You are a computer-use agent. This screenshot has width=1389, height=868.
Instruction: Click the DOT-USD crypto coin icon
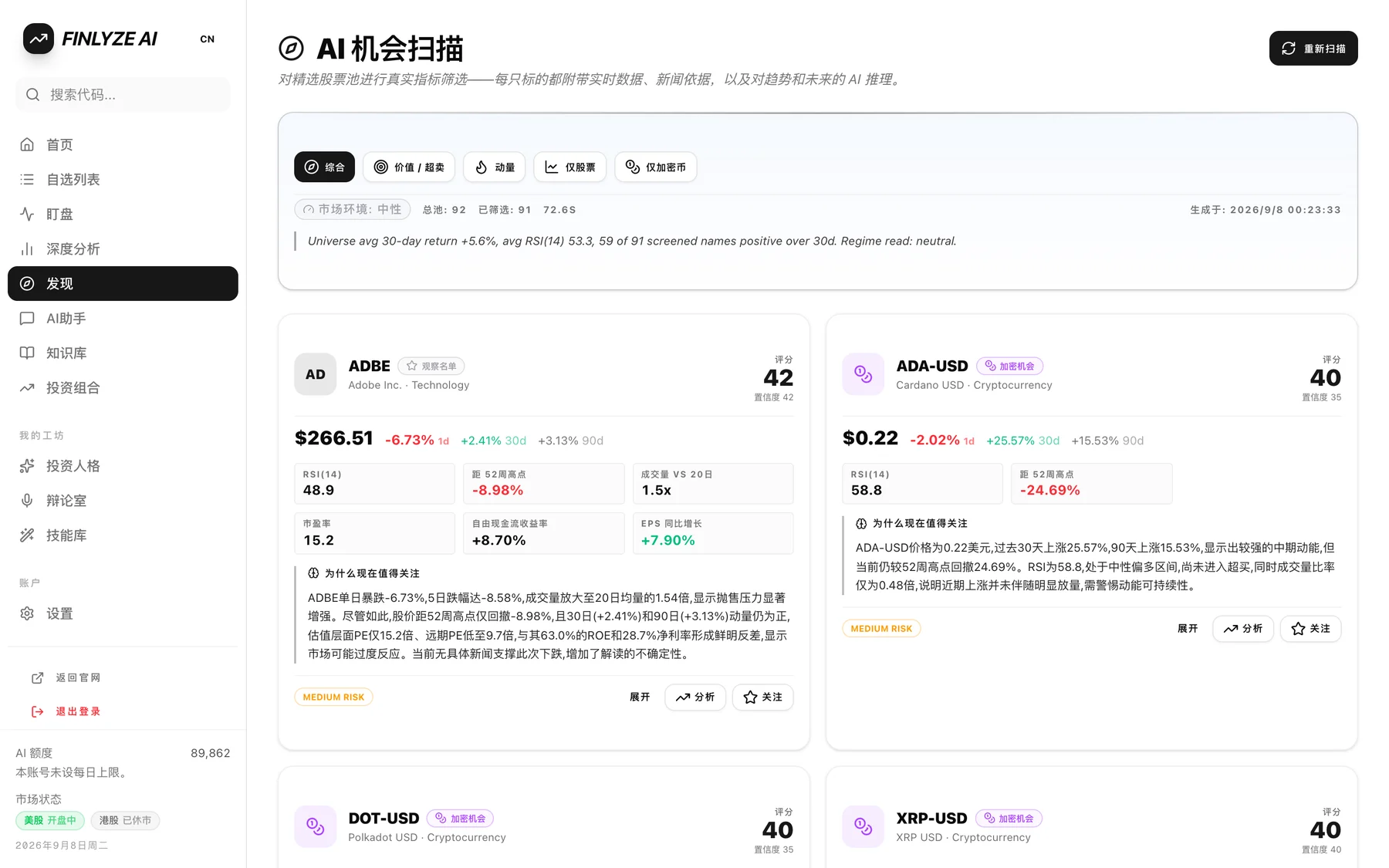315,826
